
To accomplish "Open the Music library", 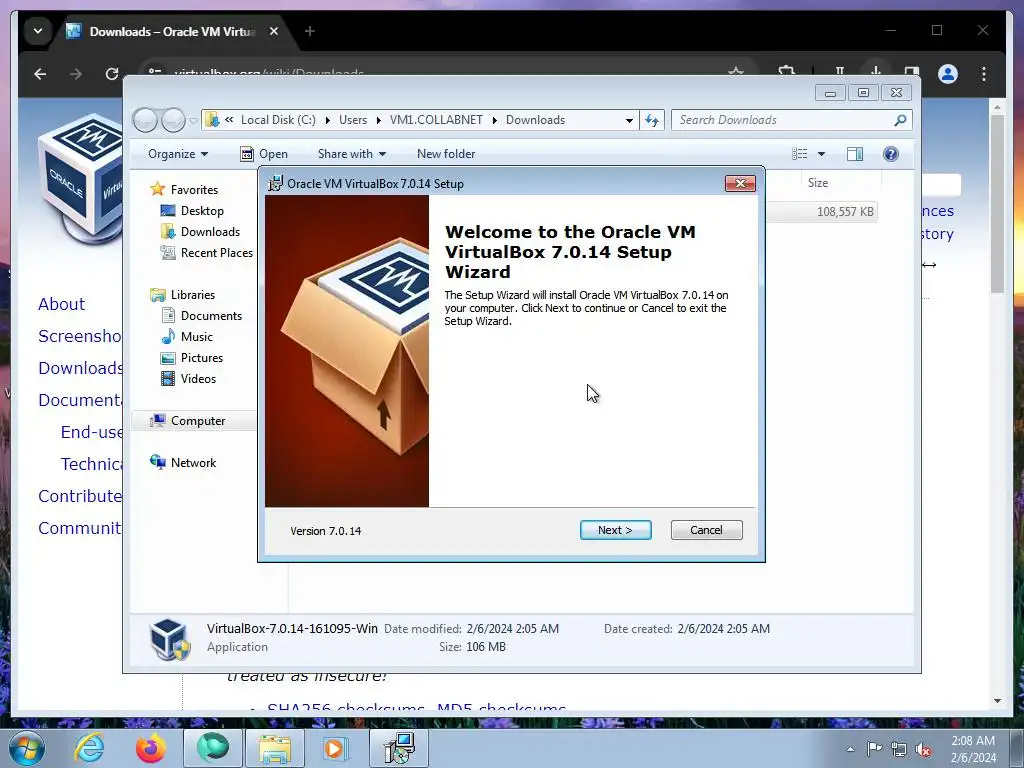I will pos(197,336).
